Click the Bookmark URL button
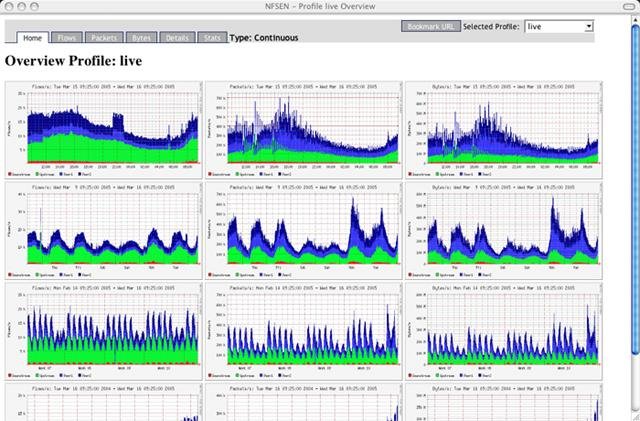 coord(430,26)
